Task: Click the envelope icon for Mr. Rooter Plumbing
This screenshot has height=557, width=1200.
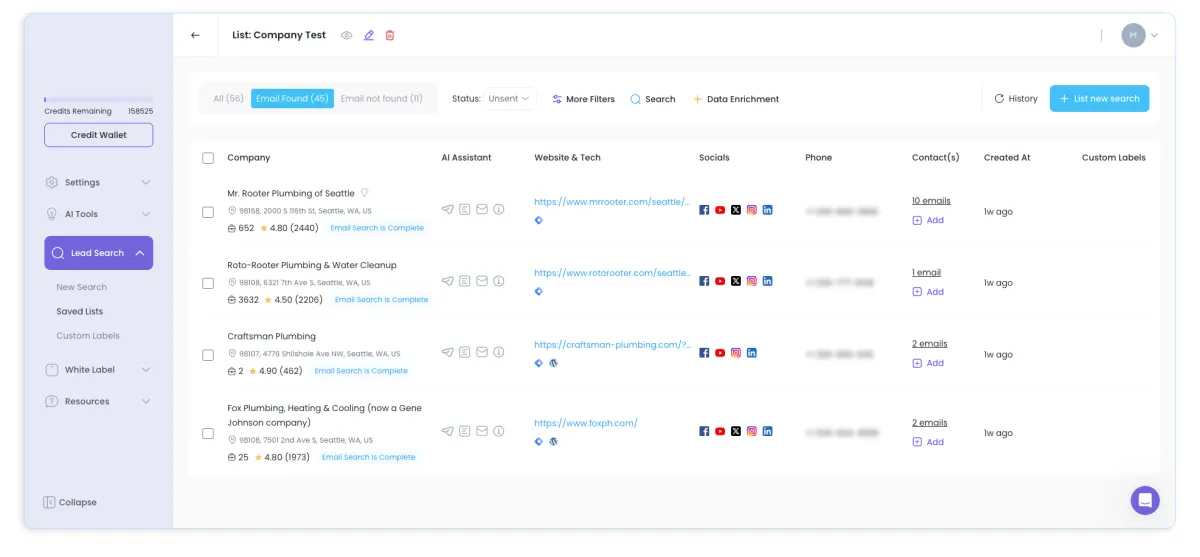Action: click(482, 210)
